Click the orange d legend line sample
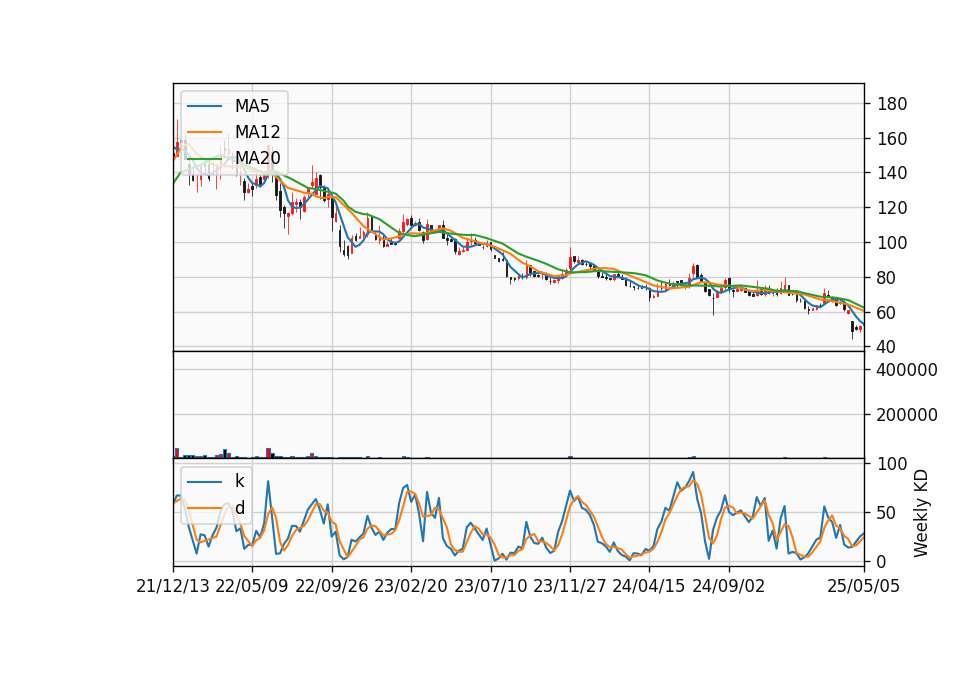The image size is (960, 690). pos(204,508)
